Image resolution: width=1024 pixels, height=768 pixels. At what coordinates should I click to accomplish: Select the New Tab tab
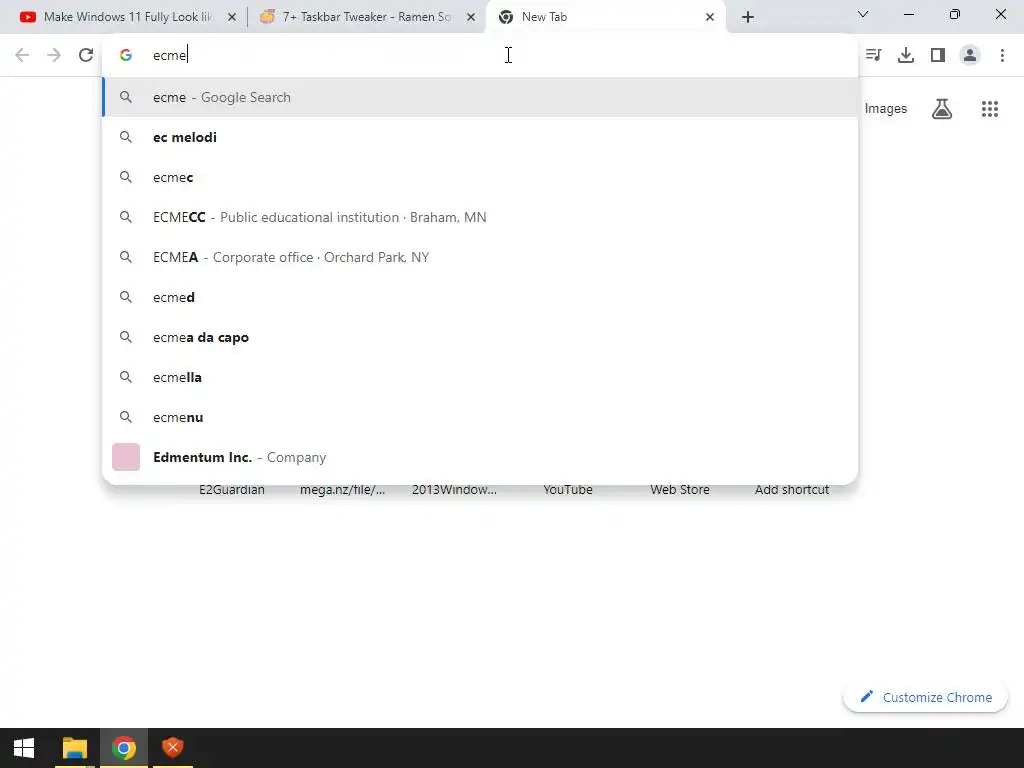(x=606, y=17)
